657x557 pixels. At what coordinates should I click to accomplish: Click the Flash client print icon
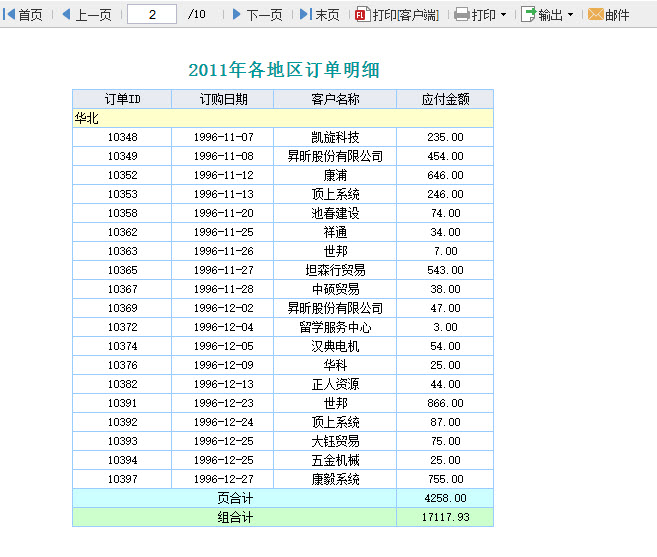[x=362, y=15]
